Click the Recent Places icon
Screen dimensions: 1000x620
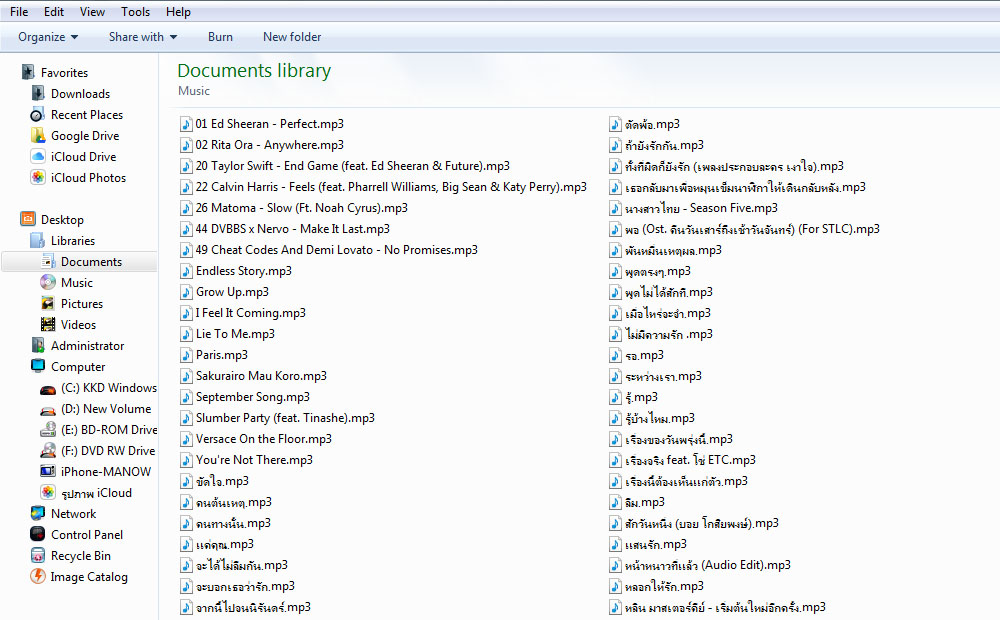pyautogui.click(x=38, y=114)
